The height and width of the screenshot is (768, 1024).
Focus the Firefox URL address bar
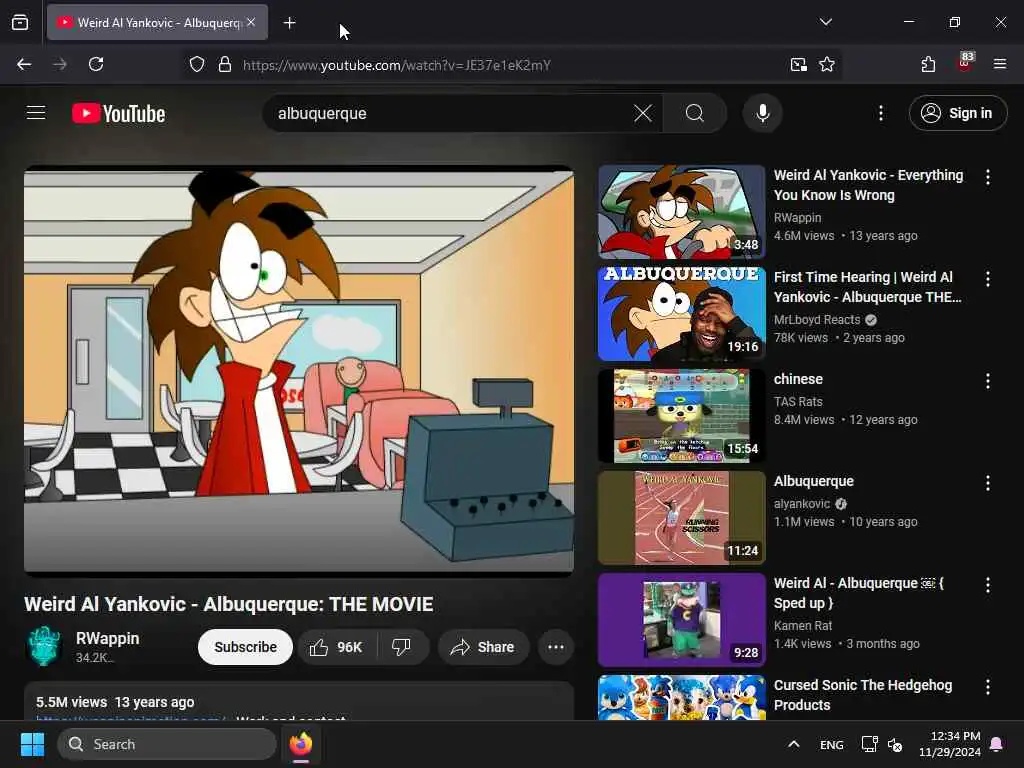point(509,65)
